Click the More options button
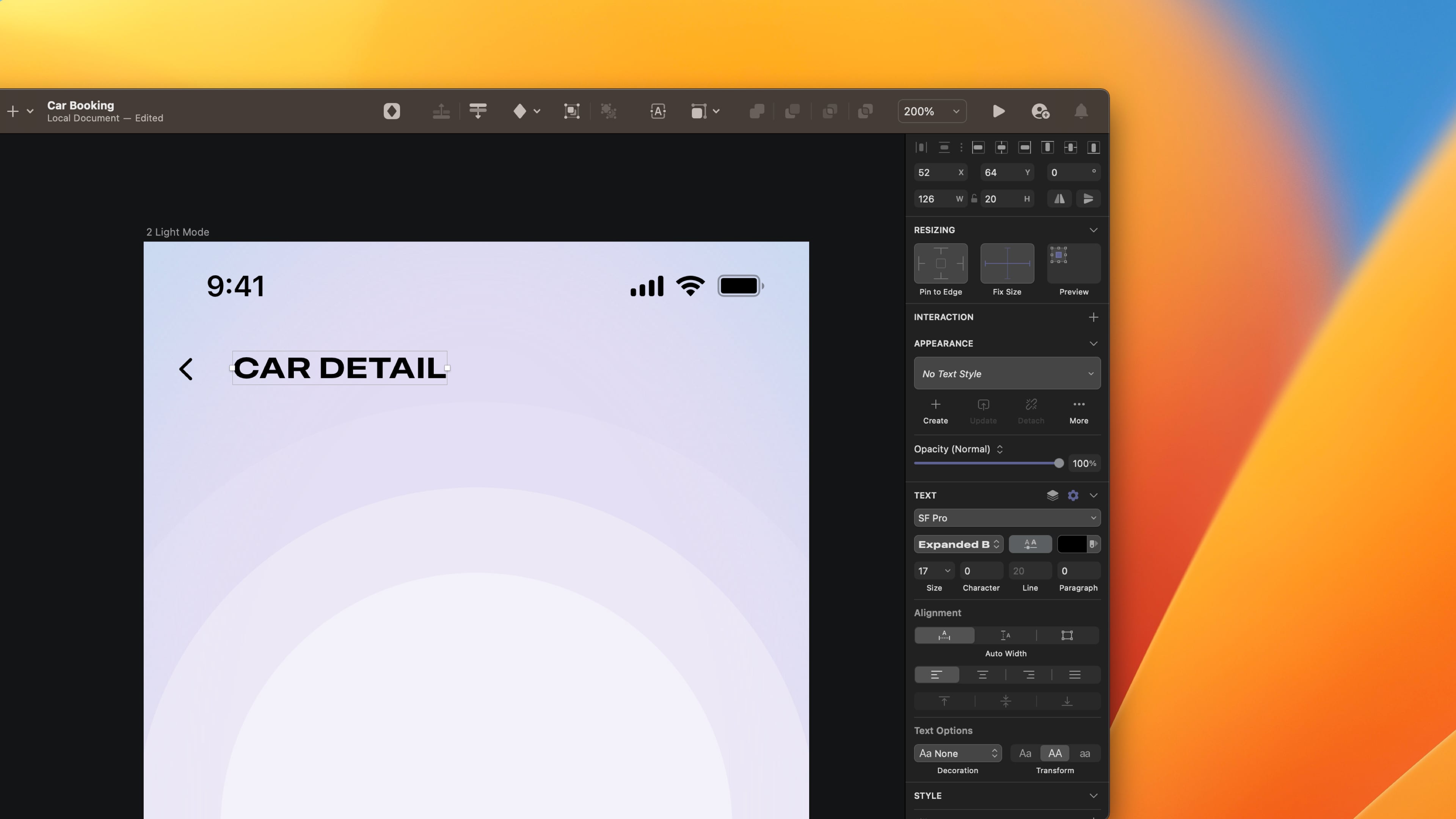Image resolution: width=1456 pixels, height=819 pixels. pos(1078,411)
